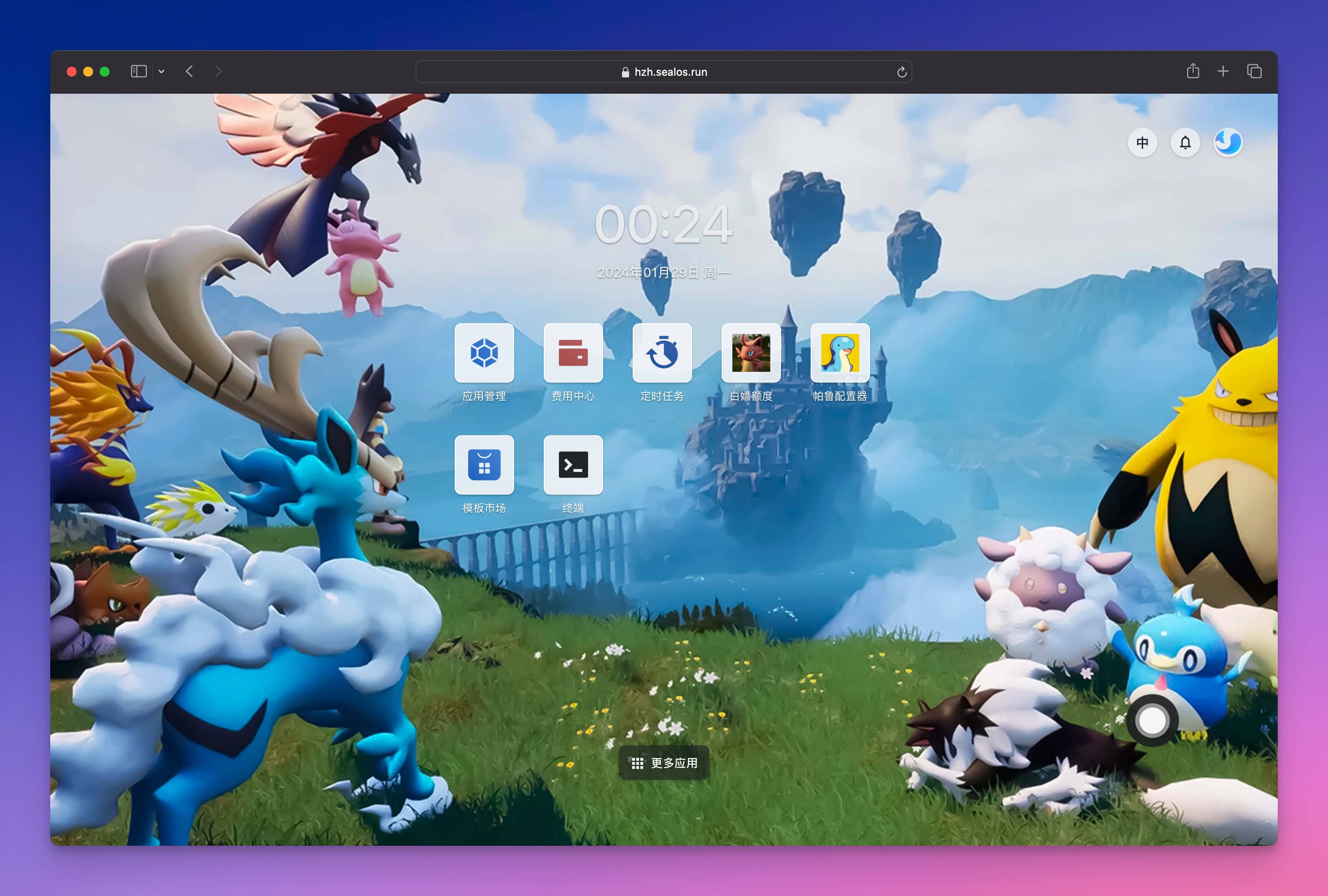The height and width of the screenshot is (896, 1328).
Task: Open a new tab with plus button
Action: tap(1223, 71)
